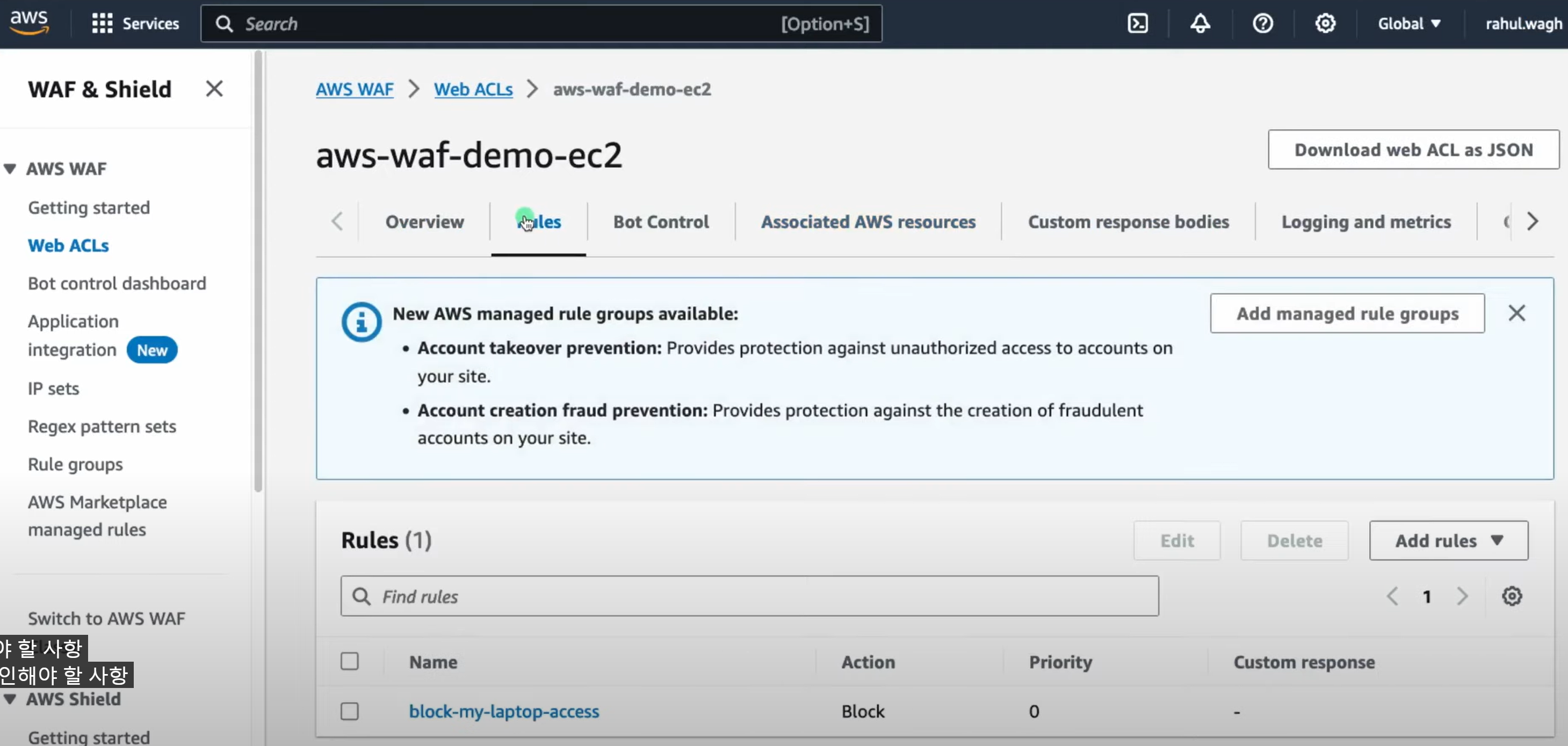Viewport: 1568px width, 746px height.
Task: Click the help question mark icon
Action: coord(1262,24)
